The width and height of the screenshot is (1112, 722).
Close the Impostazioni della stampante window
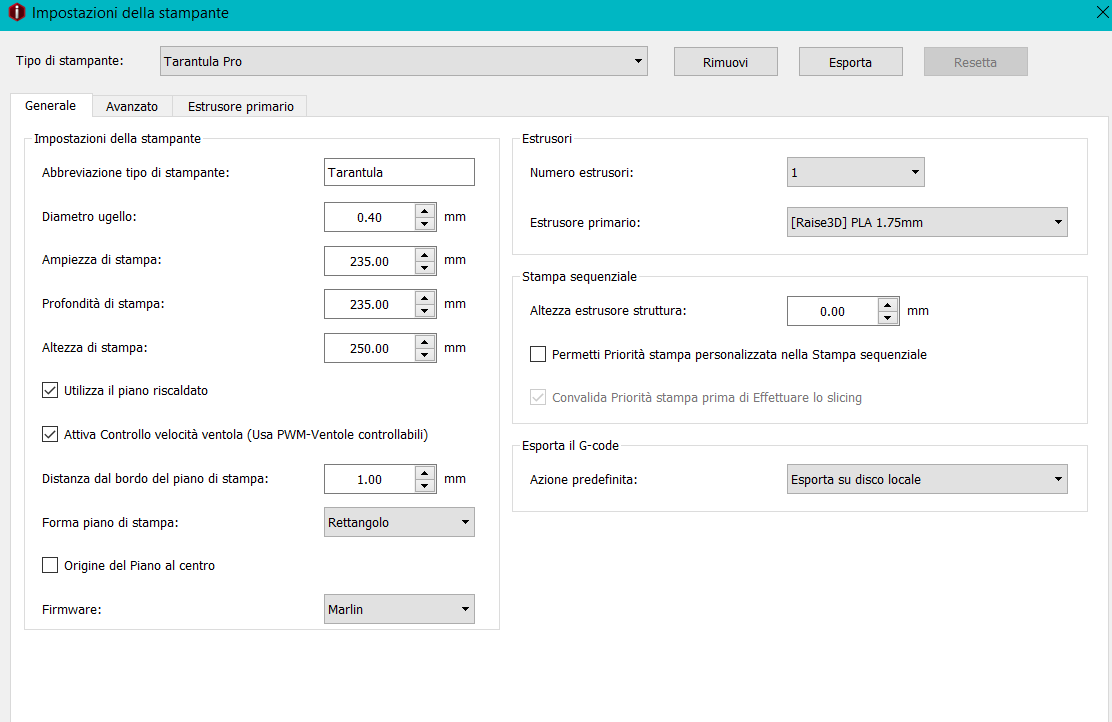point(1102,13)
